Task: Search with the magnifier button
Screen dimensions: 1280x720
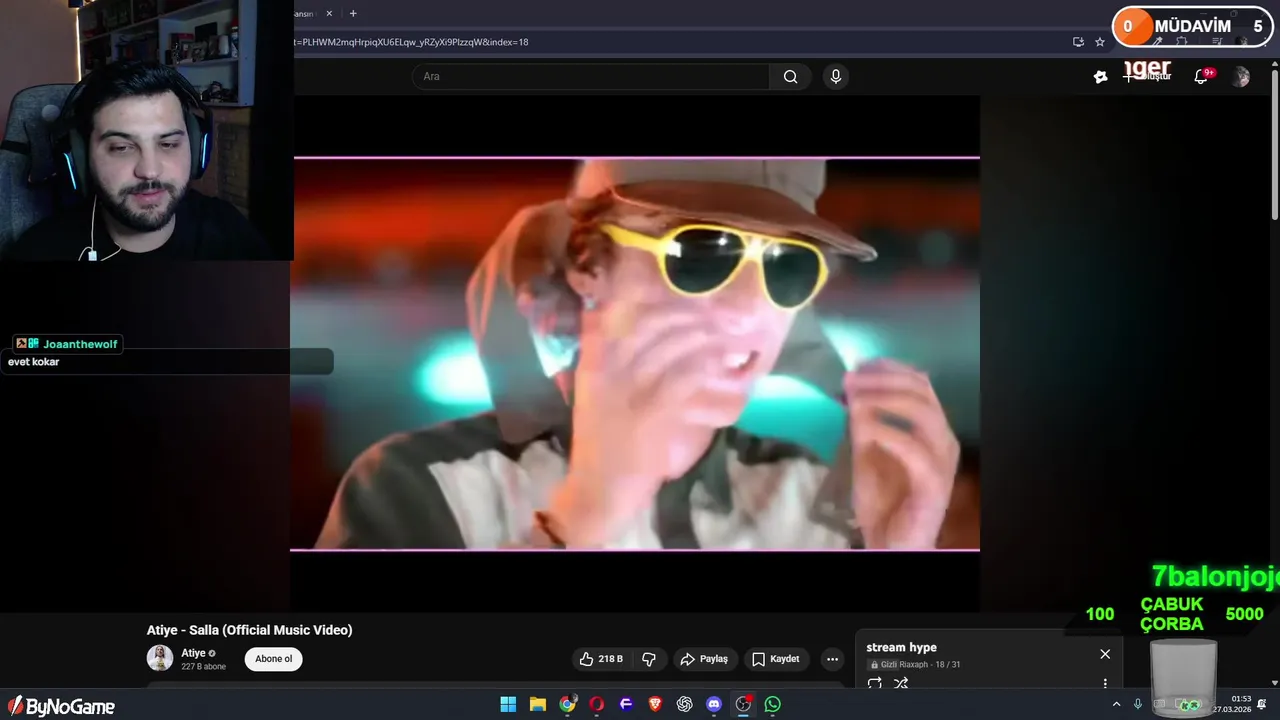Action: [790, 77]
